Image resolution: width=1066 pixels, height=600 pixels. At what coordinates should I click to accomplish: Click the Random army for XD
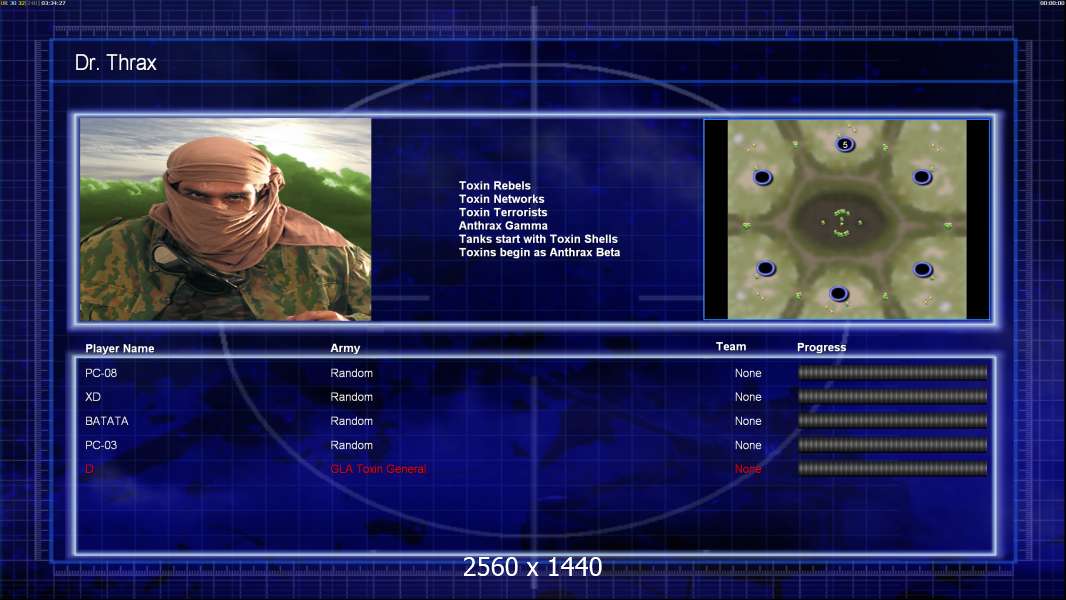pos(351,397)
